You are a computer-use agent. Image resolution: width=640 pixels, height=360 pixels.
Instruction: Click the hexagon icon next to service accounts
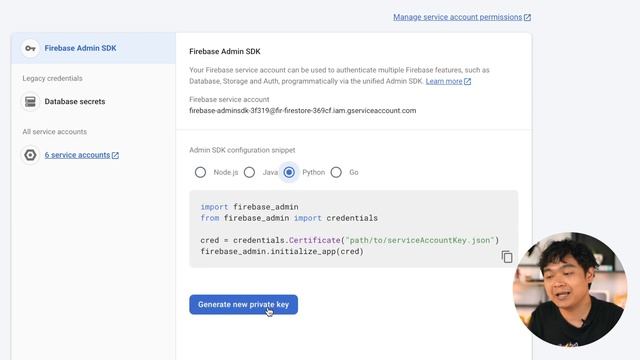[x=30, y=155]
